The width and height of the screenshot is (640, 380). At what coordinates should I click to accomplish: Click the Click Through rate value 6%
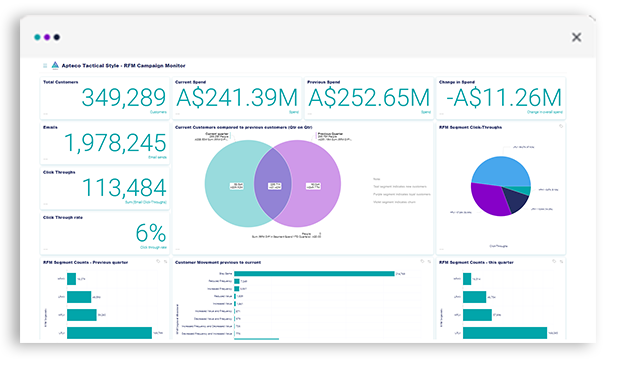[x=151, y=233]
